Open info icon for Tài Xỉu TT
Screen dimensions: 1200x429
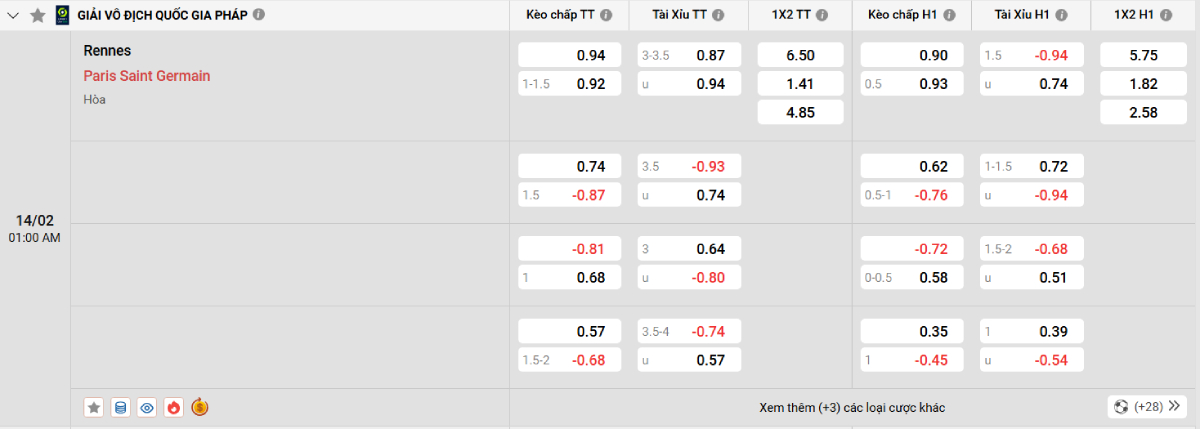(716, 15)
